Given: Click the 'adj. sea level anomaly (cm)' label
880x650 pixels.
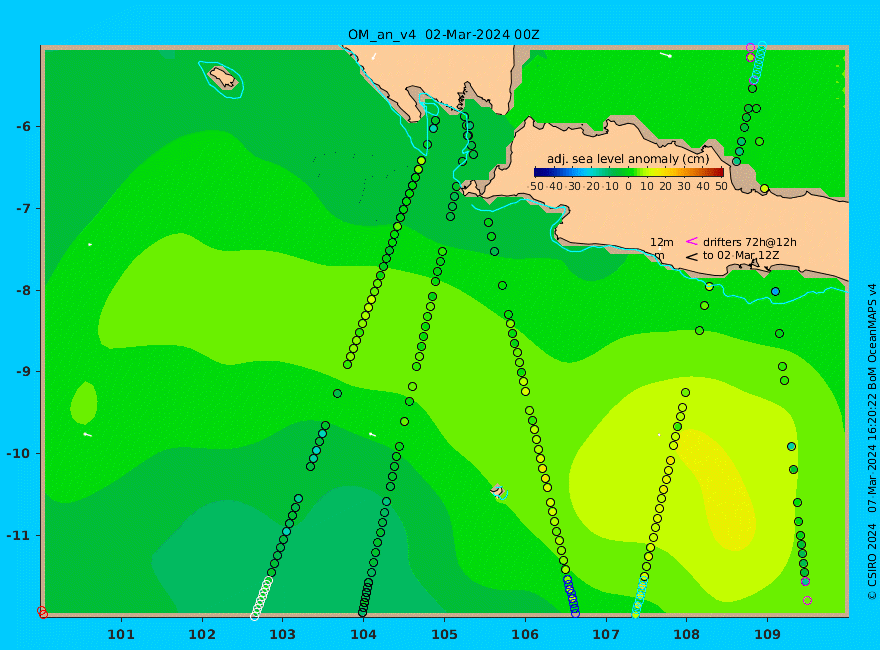Looking at the screenshot, I should click(x=628, y=159).
